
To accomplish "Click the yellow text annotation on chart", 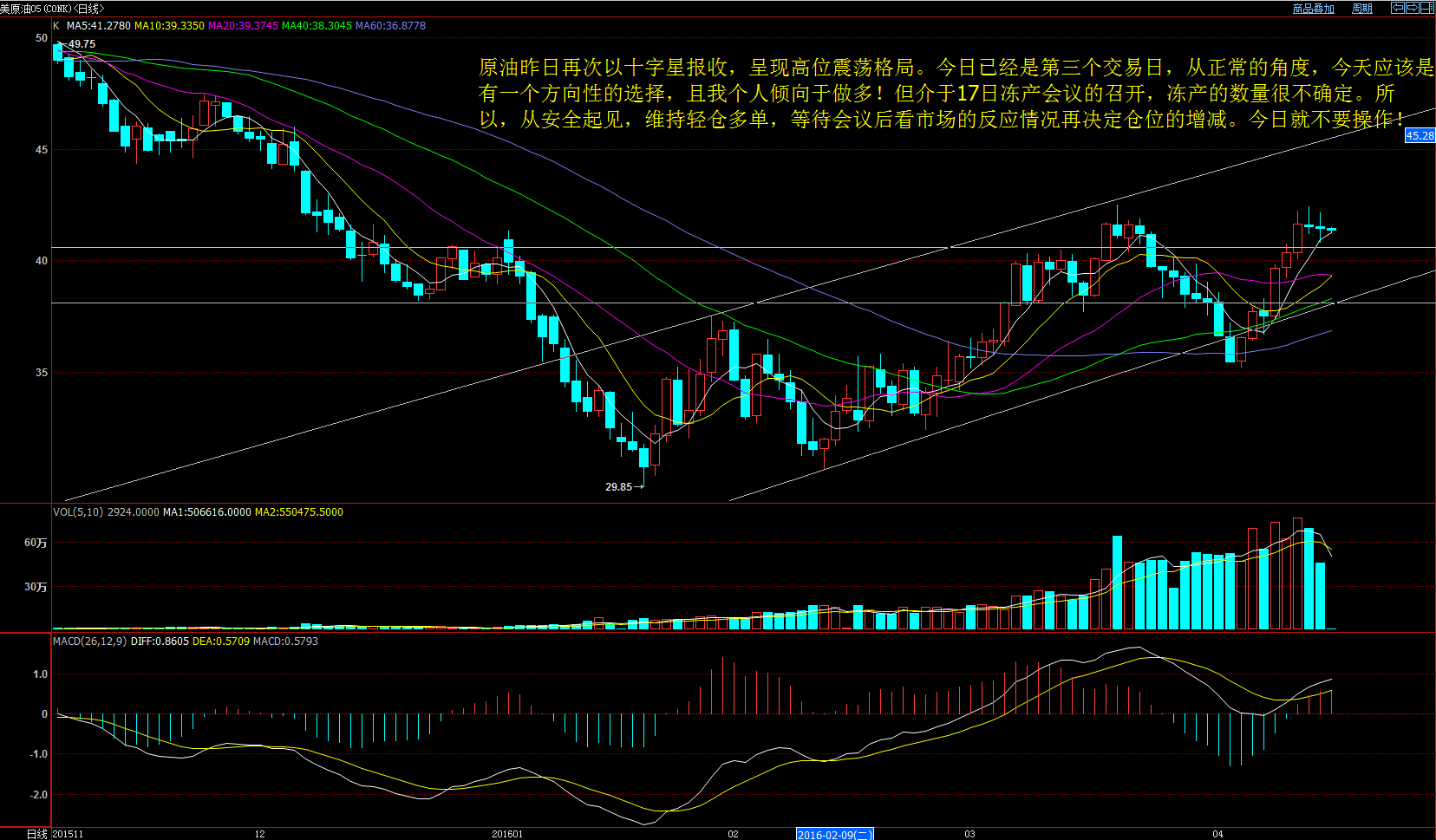I will click(x=954, y=94).
